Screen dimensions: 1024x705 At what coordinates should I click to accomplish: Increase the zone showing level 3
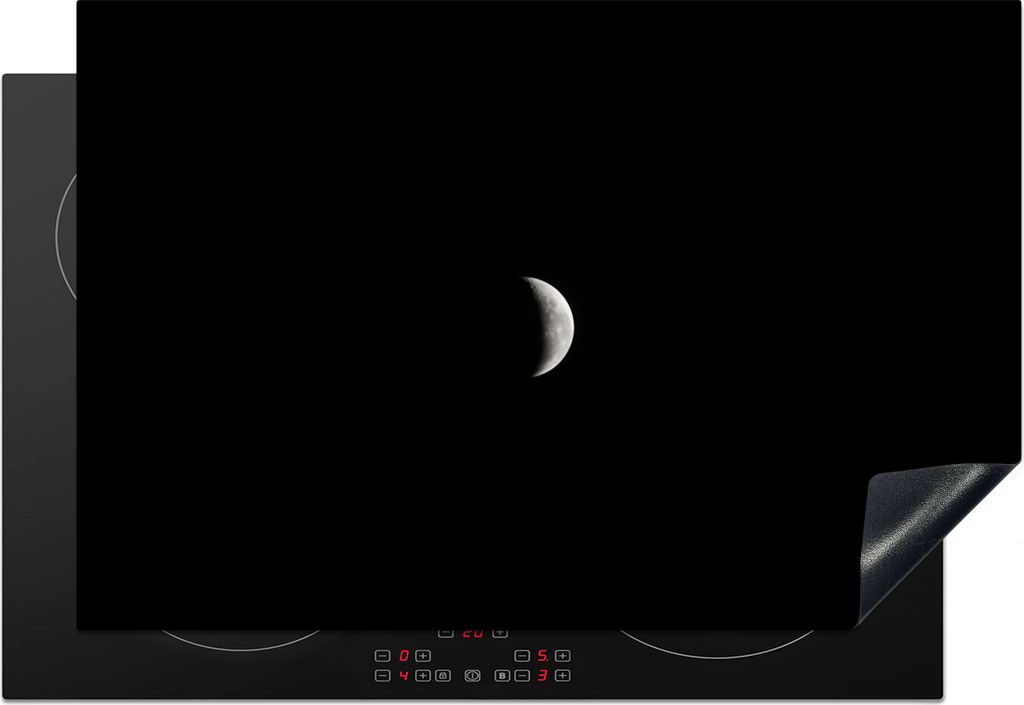click(x=563, y=676)
